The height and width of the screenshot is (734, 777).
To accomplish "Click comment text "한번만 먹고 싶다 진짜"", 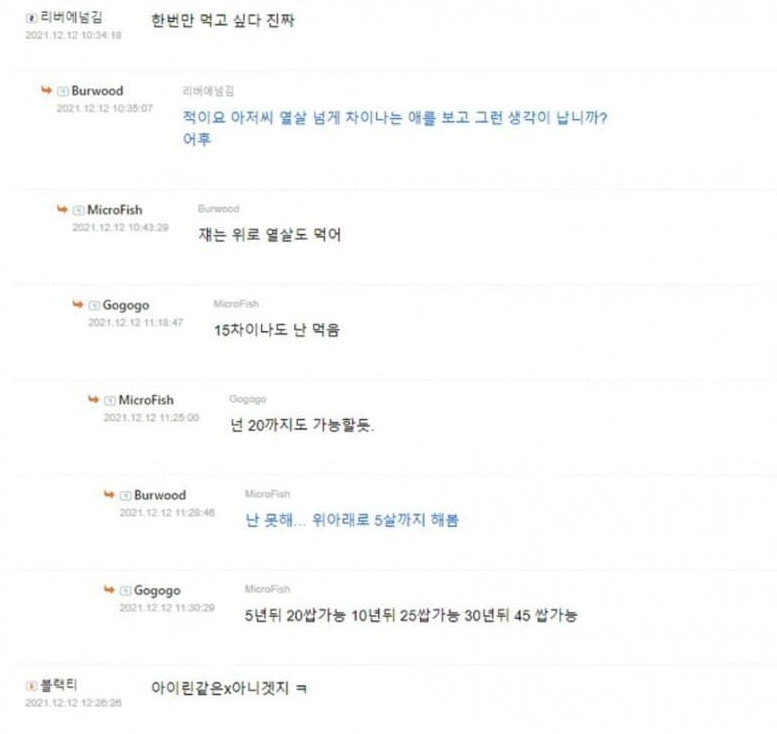I will [x=223, y=20].
